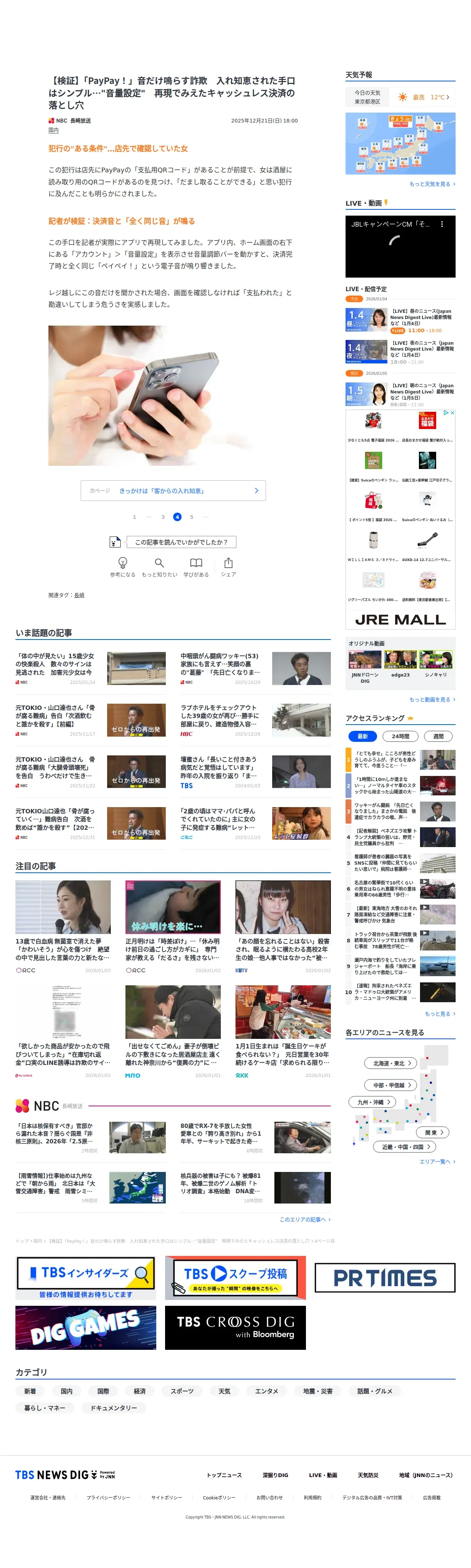471x1568 pixels.
Task: Click the 利用規約 footer link
Action: (312, 1497)
